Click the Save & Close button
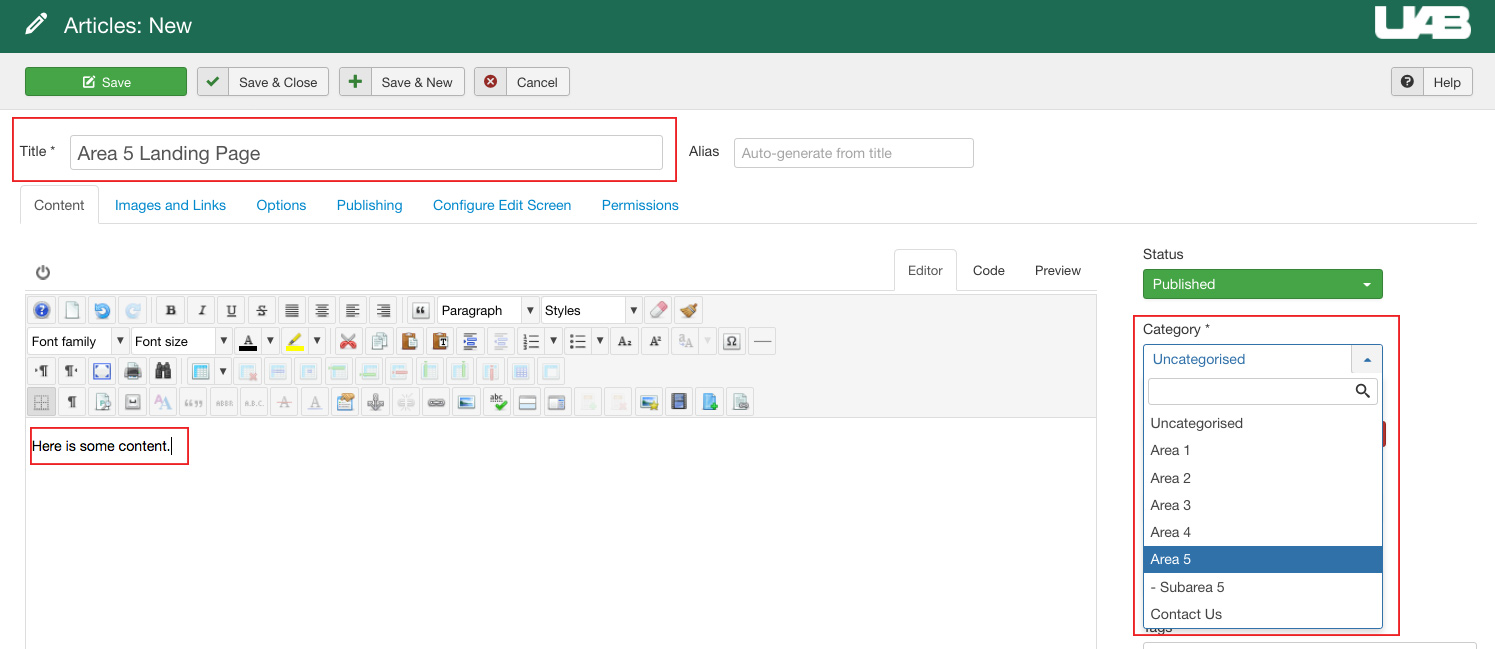 point(263,82)
